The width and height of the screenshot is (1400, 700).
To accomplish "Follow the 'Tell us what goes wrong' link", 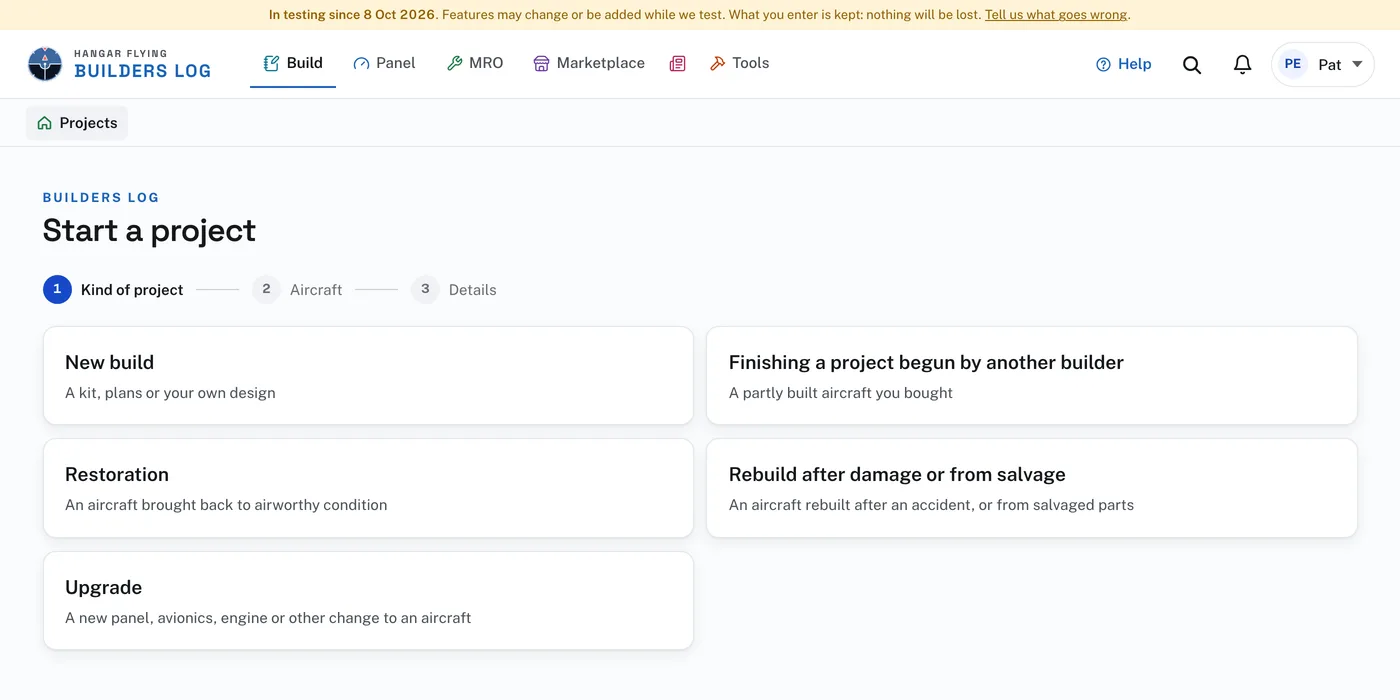I will (x=1056, y=15).
